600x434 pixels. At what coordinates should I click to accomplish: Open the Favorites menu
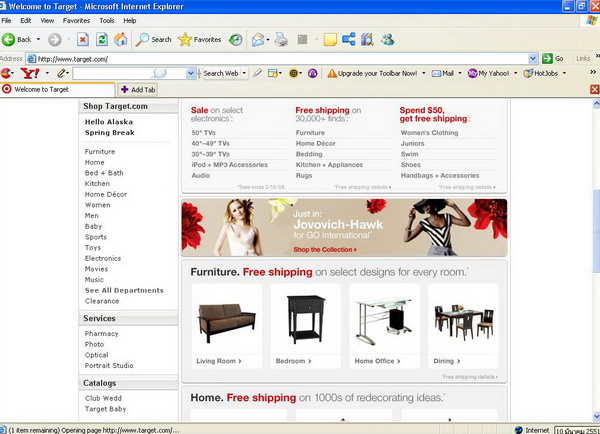(77, 21)
